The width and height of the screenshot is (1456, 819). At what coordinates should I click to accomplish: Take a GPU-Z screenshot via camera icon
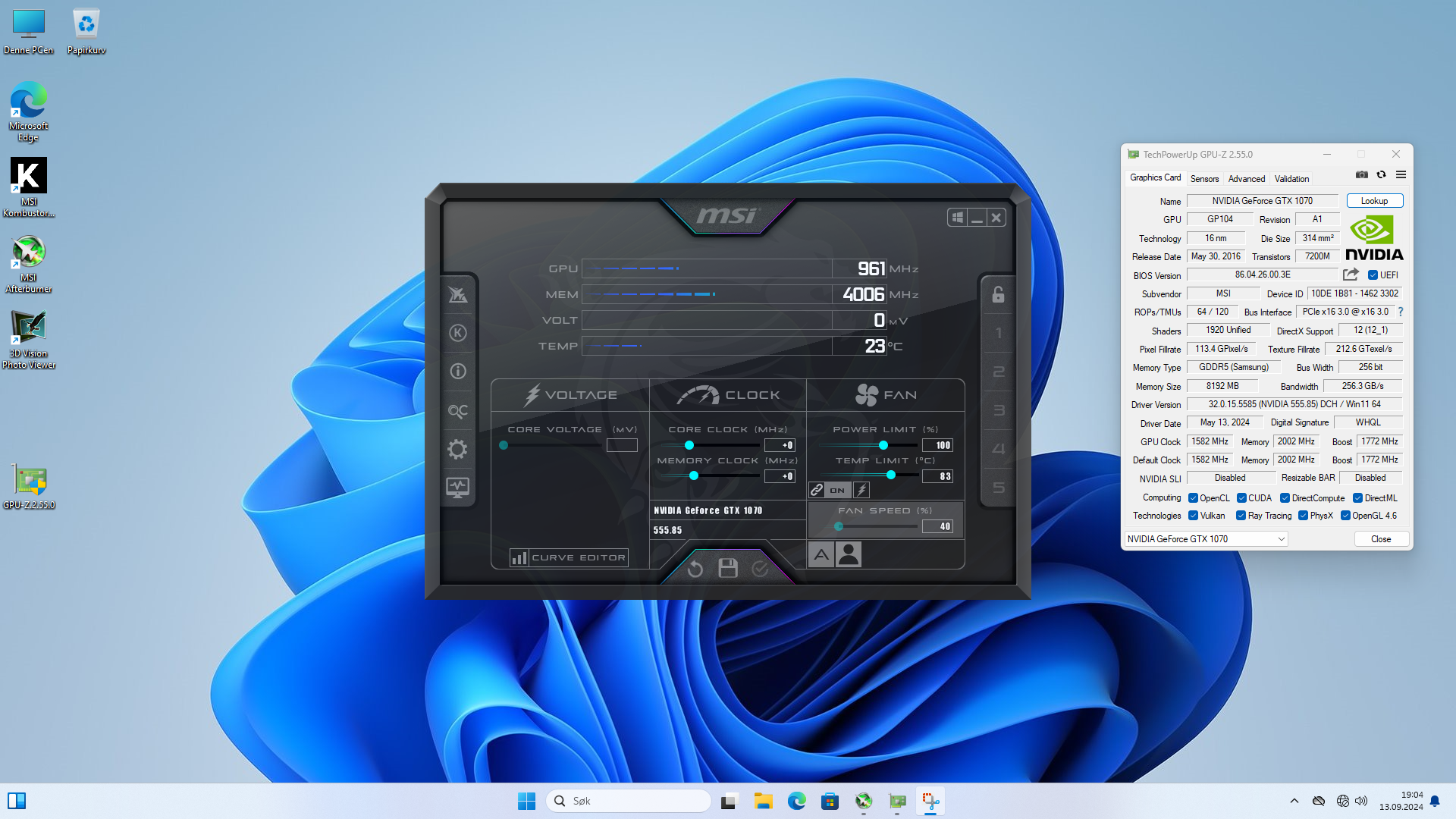(1362, 174)
